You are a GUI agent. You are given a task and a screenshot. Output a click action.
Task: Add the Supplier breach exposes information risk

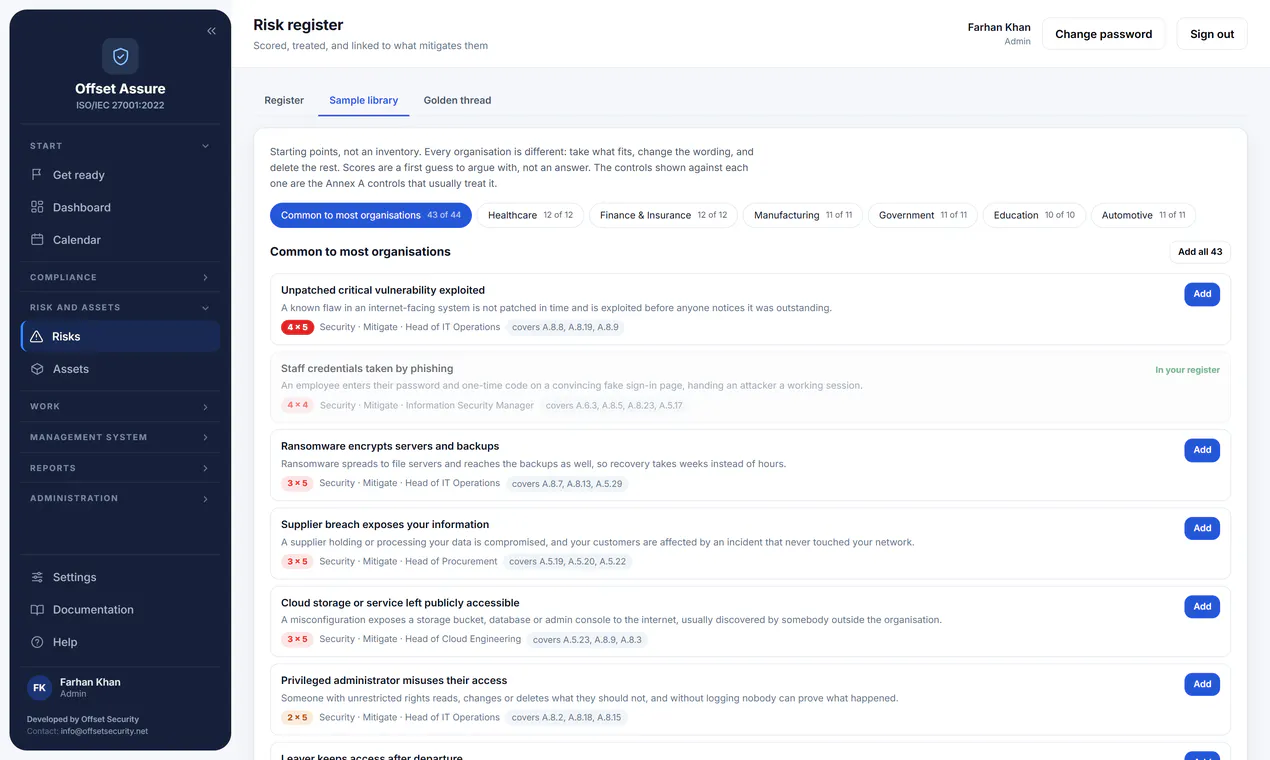[1202, 528]
